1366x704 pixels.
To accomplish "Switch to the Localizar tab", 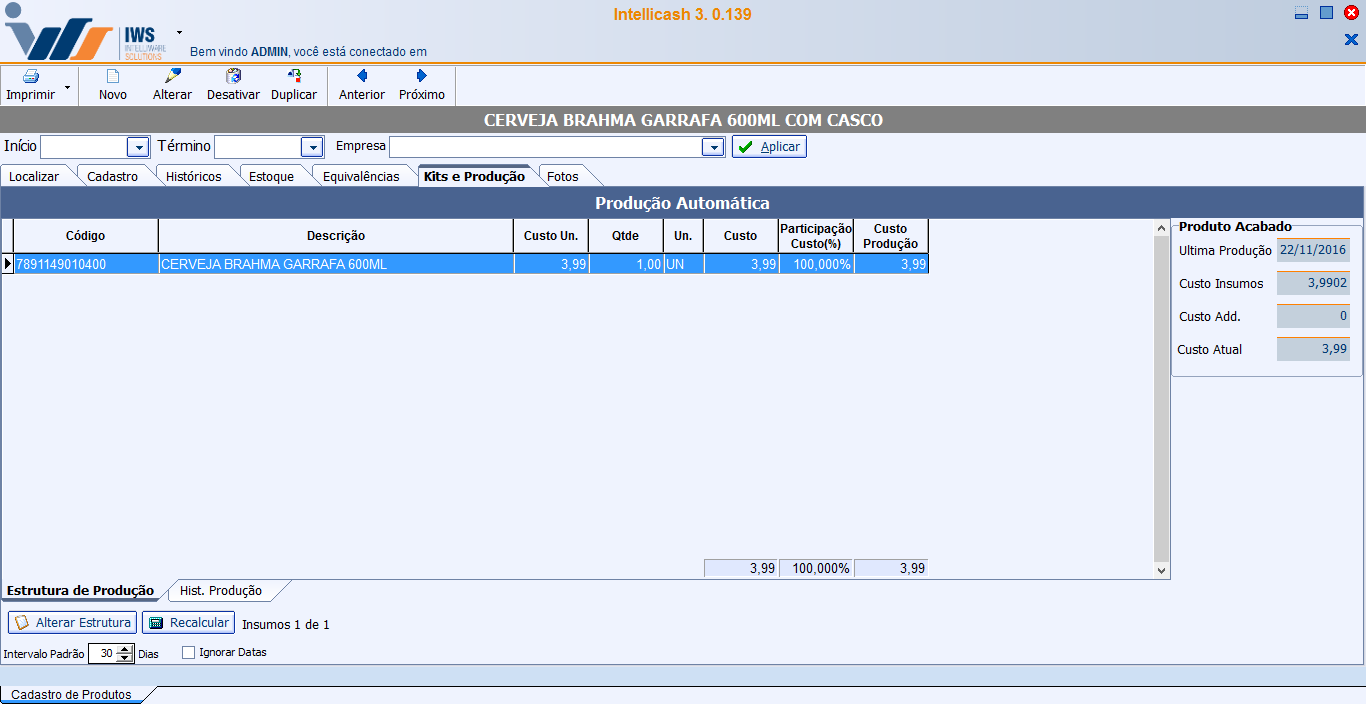I will point(34,177).
